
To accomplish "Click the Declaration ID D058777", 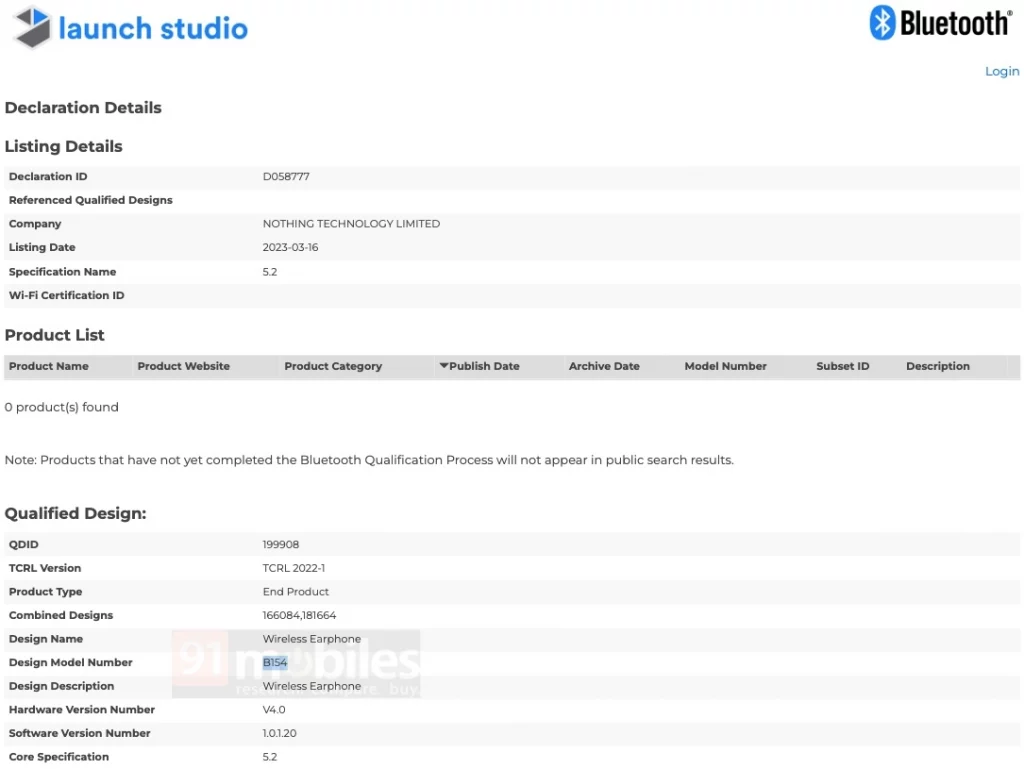I will click(286, 176).
